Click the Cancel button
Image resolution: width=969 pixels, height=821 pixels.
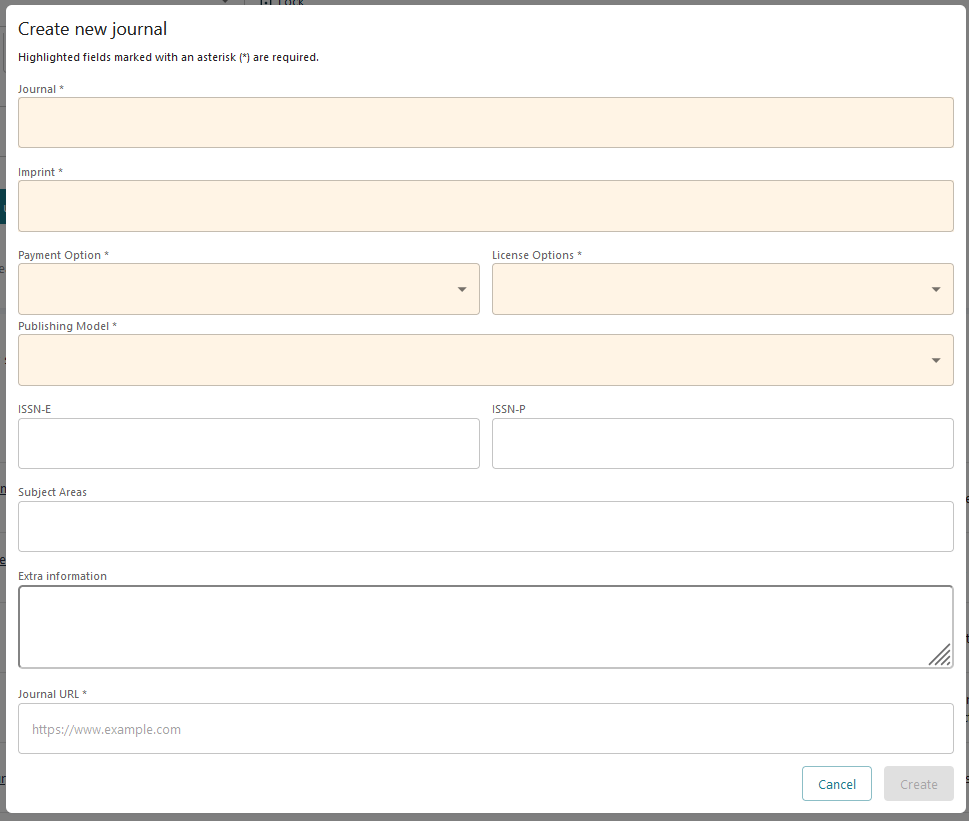pos(836,783)
